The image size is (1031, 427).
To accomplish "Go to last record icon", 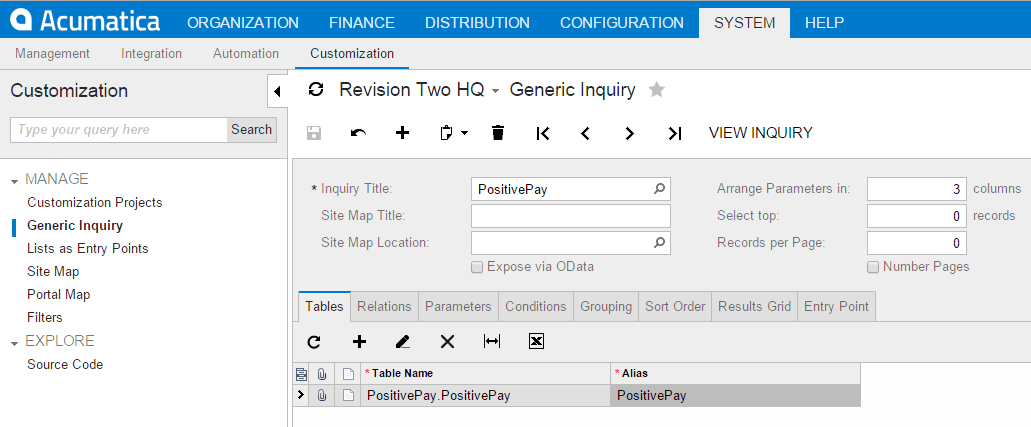I will point(675,134).
